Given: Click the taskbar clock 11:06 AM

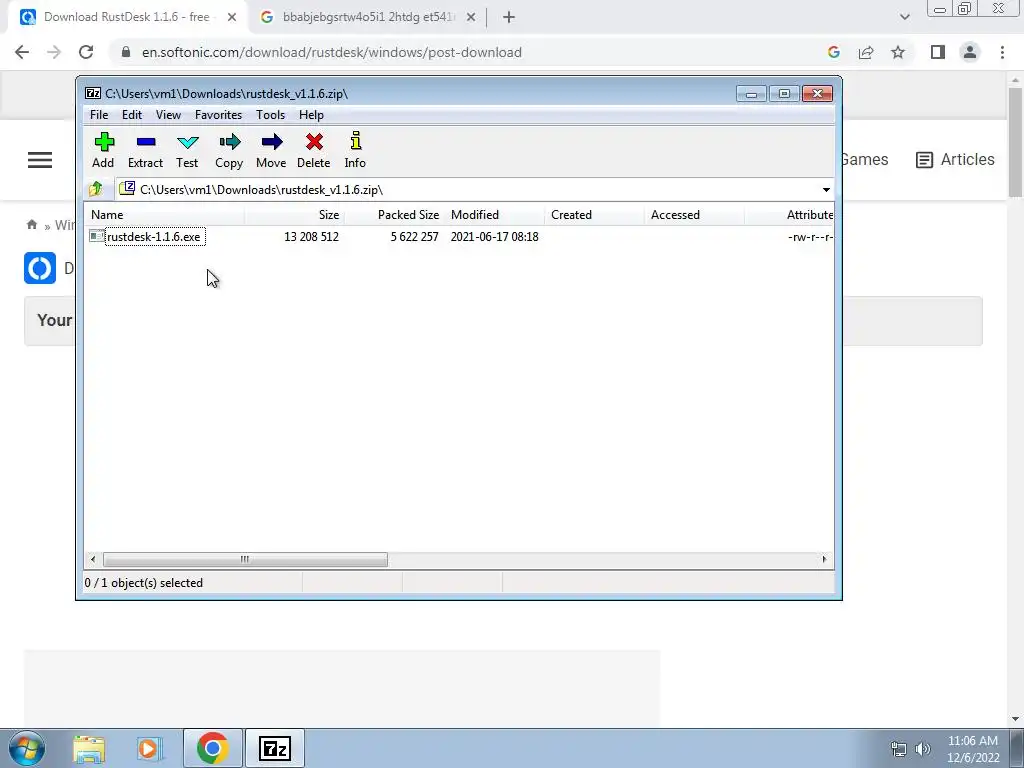Looking at the screenshot, I should coord(973,741).
